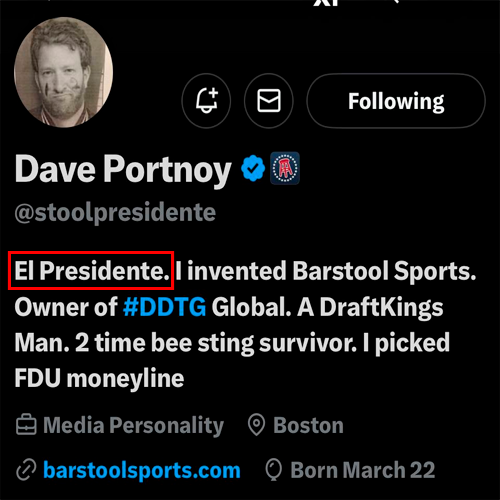Open the #DDTG hashtag
500x500 pixels.
coord(165,307)
